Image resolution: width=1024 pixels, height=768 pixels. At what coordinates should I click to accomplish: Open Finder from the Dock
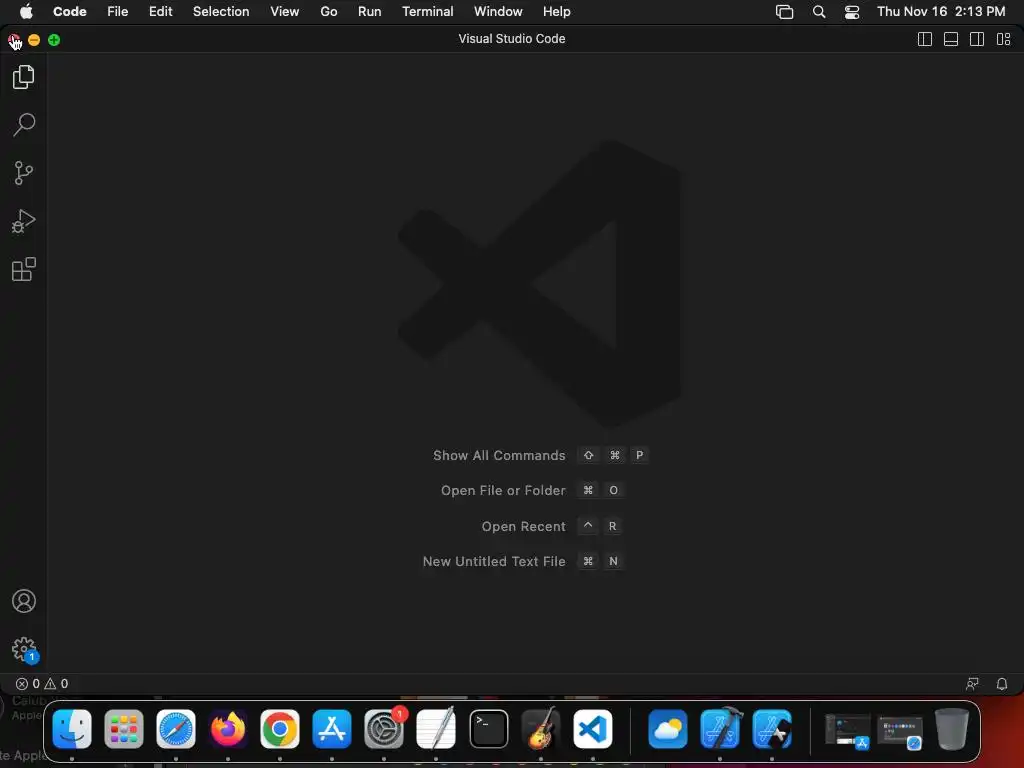pyautogui.click(x=72, y=729)
